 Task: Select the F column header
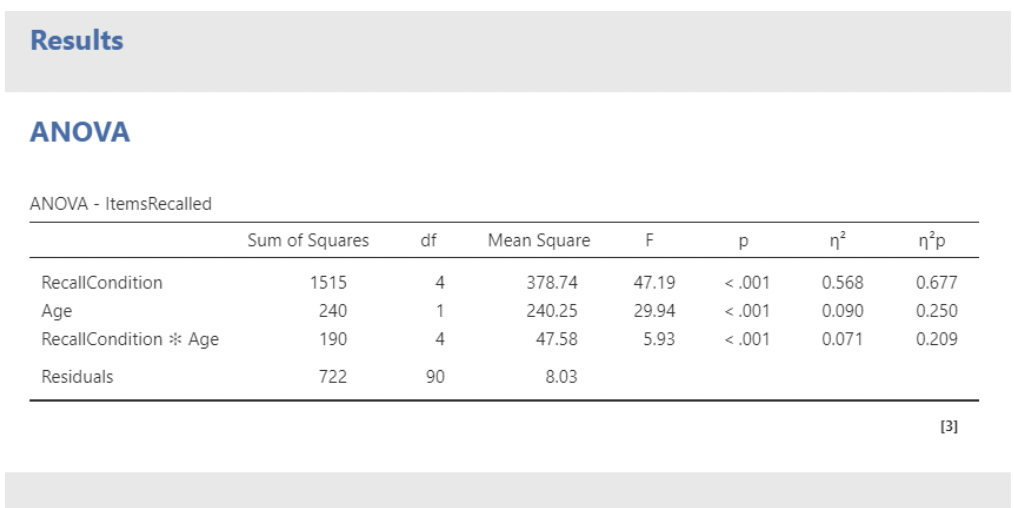651,240
